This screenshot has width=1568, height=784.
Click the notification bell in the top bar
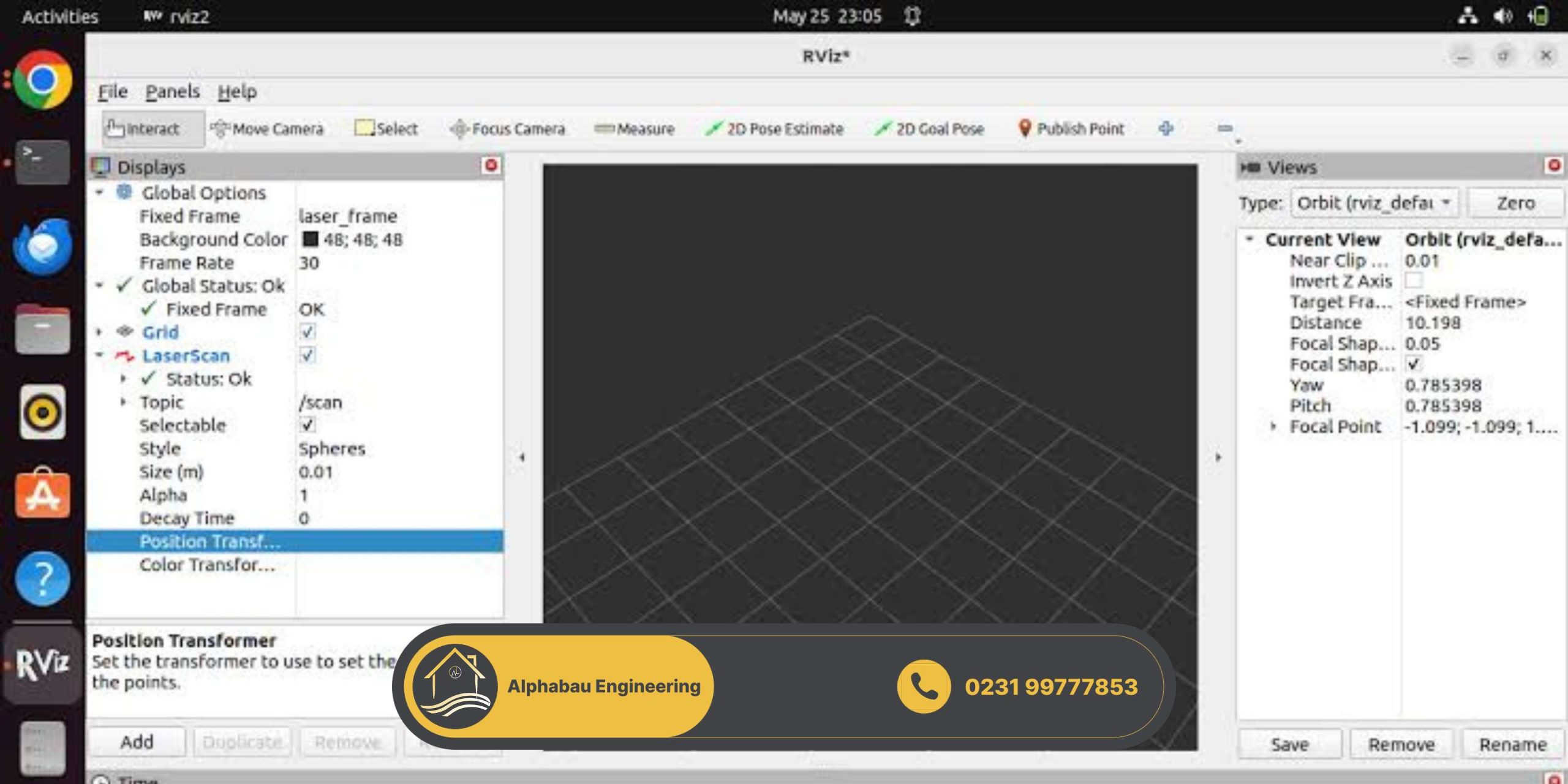(912, 16)
